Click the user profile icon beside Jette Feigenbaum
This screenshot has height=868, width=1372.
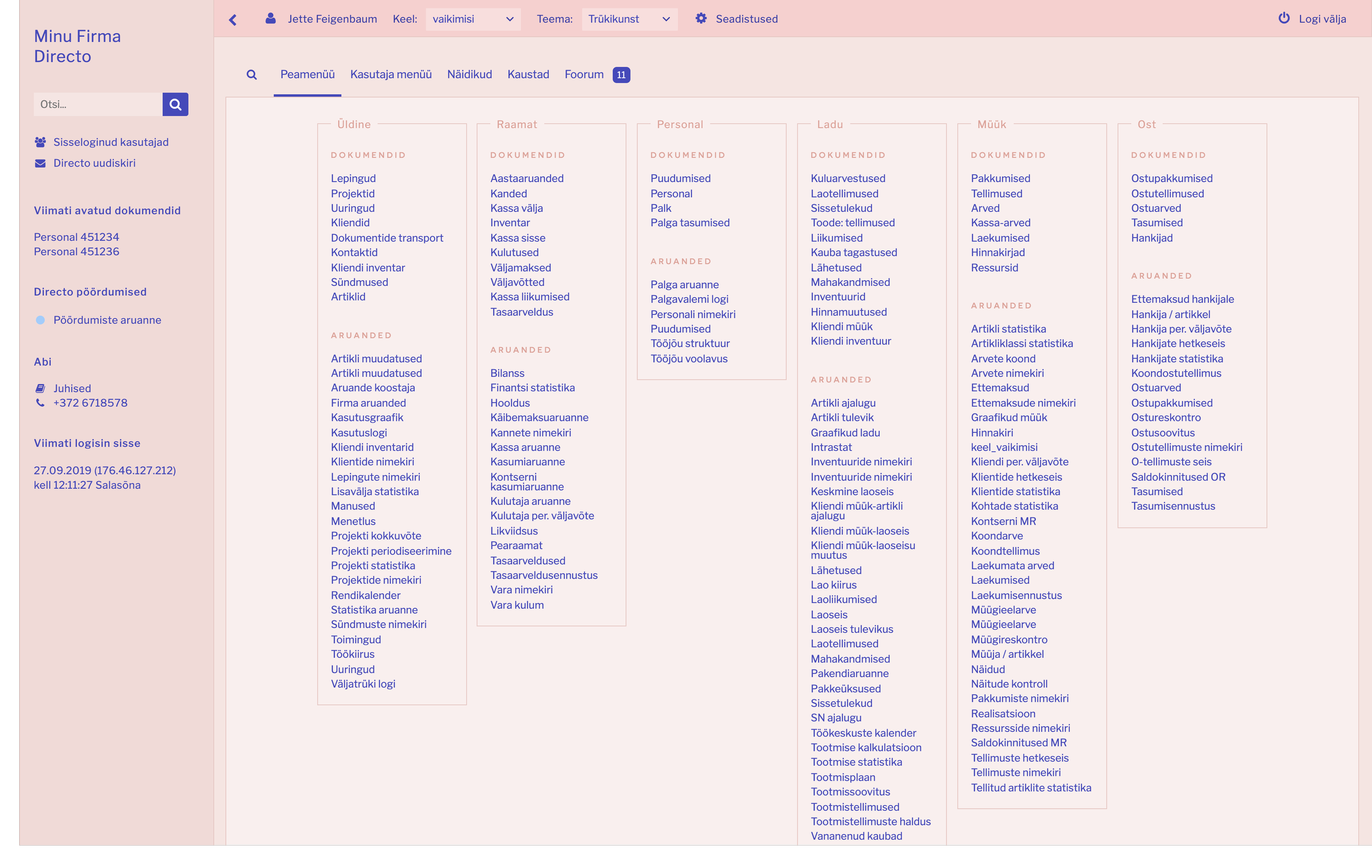271,18
